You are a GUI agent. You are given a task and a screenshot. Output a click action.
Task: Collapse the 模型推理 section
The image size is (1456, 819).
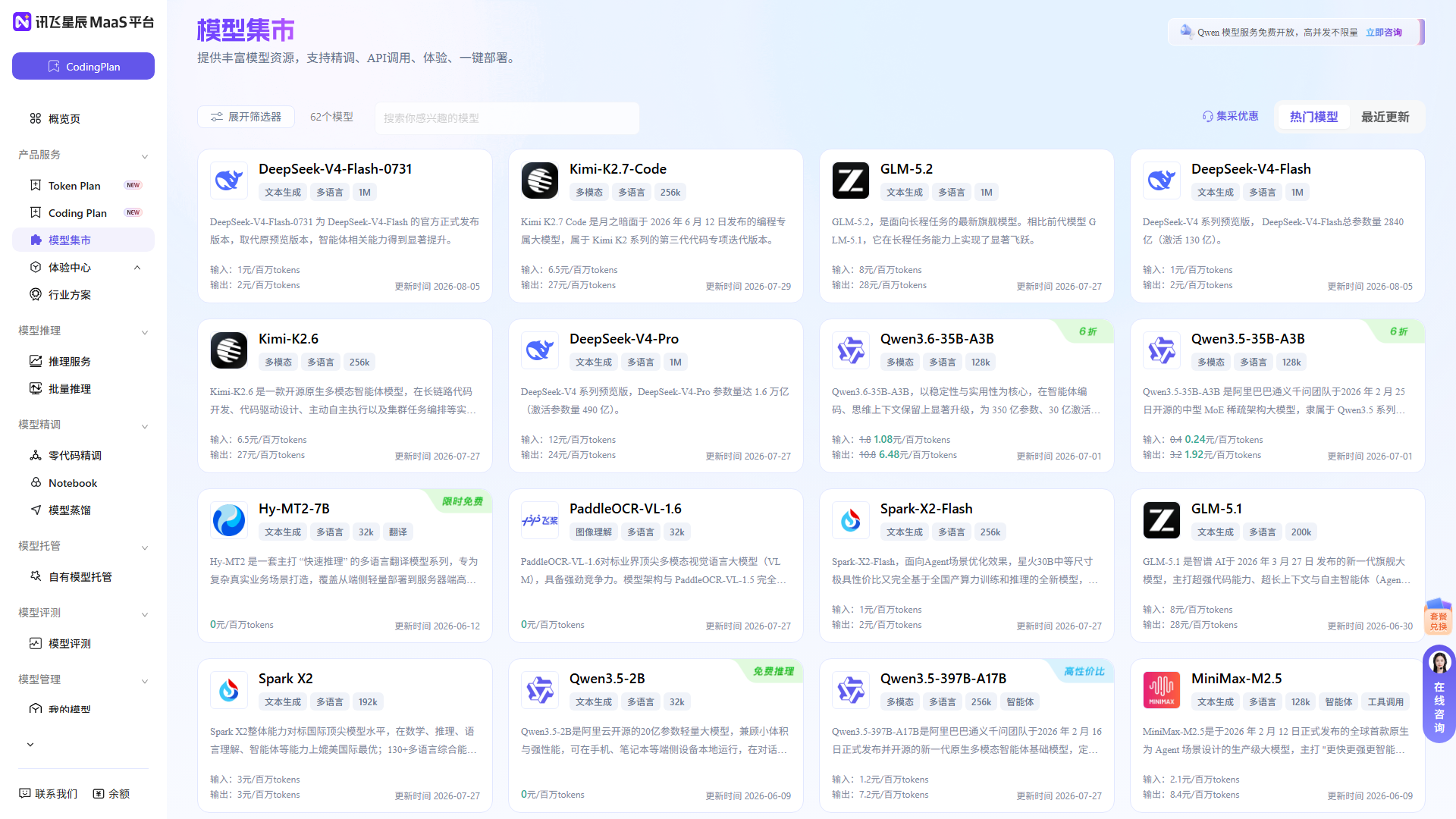(x=145, y=331)
